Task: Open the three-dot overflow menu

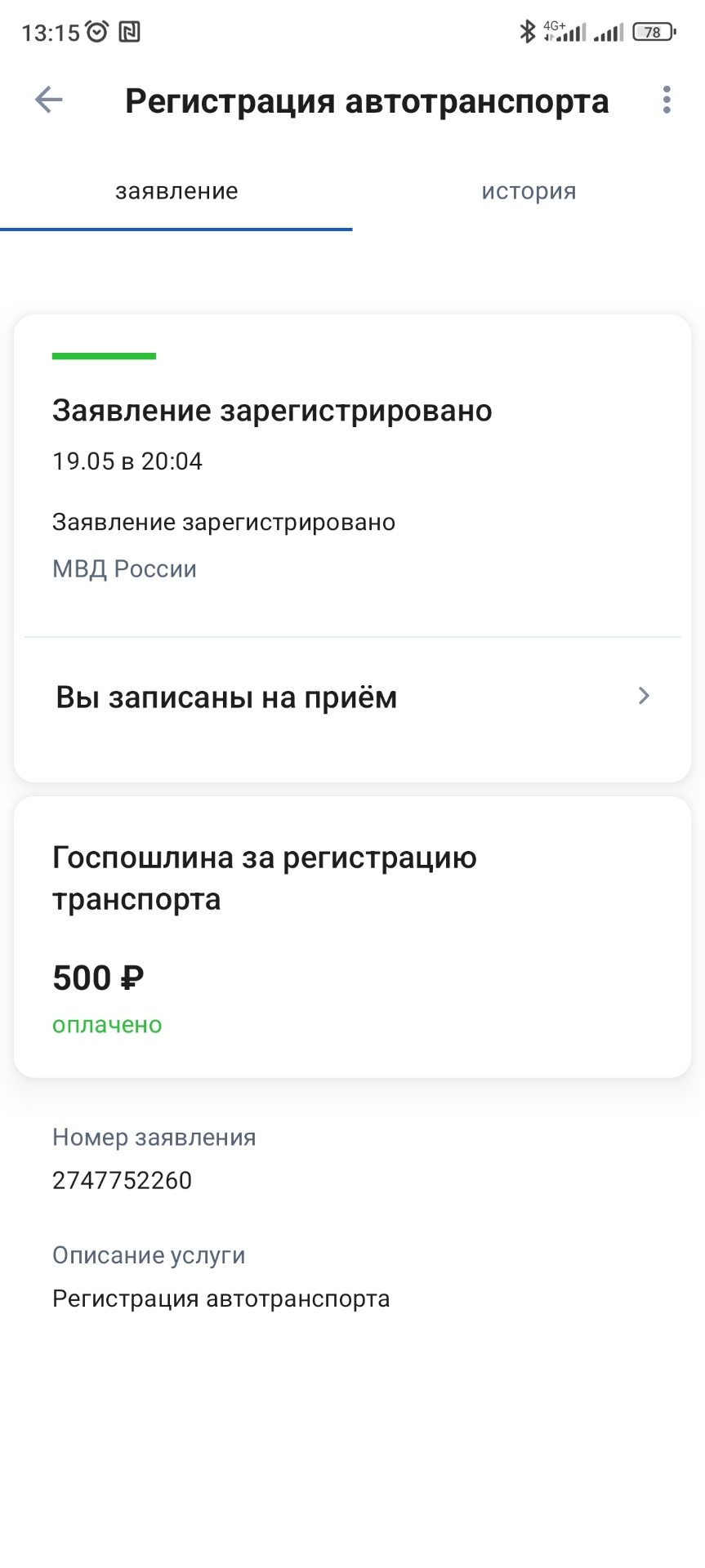Action: pos(667,100)
